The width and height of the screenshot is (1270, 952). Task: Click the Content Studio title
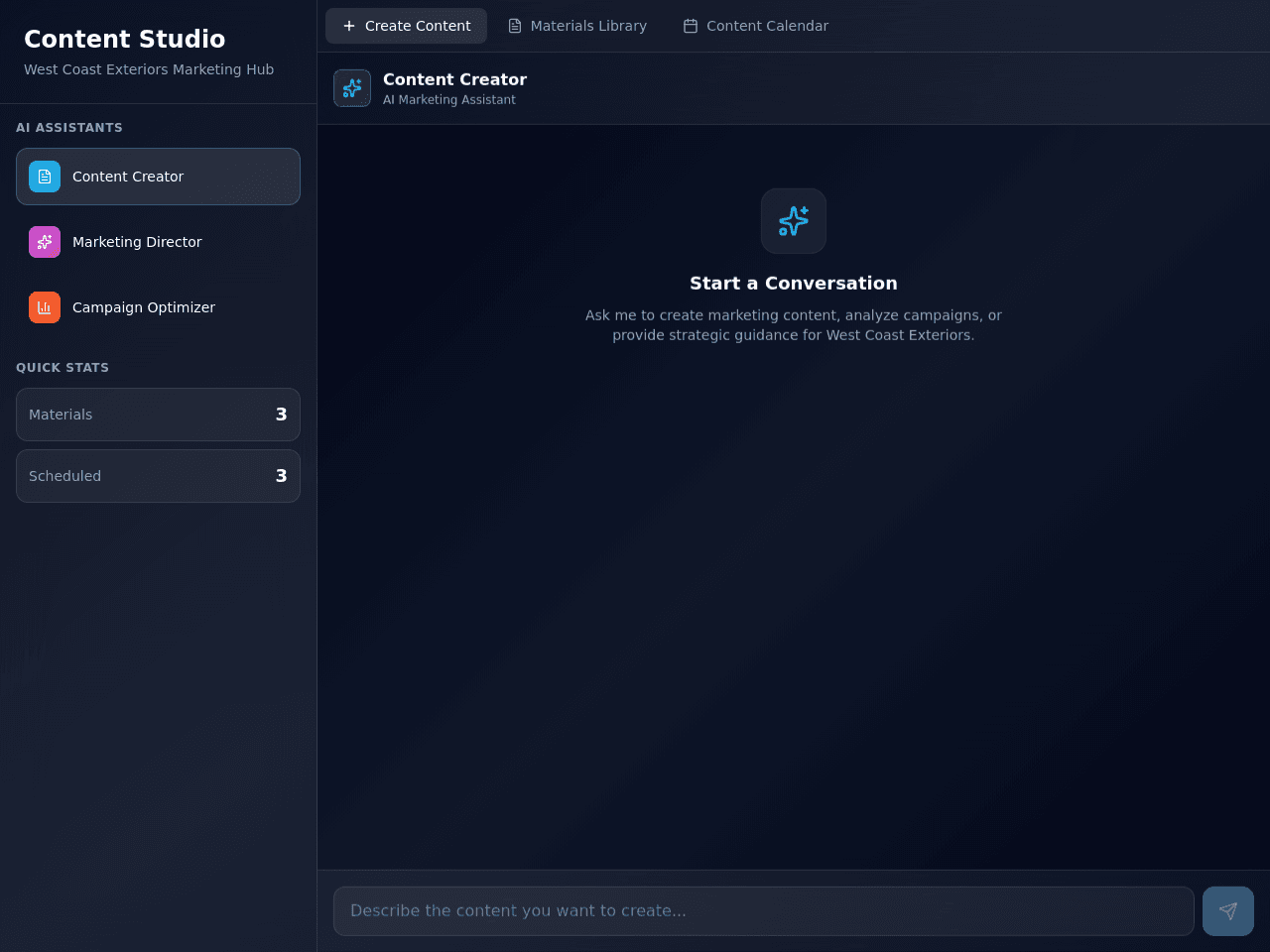click(125, 39)
